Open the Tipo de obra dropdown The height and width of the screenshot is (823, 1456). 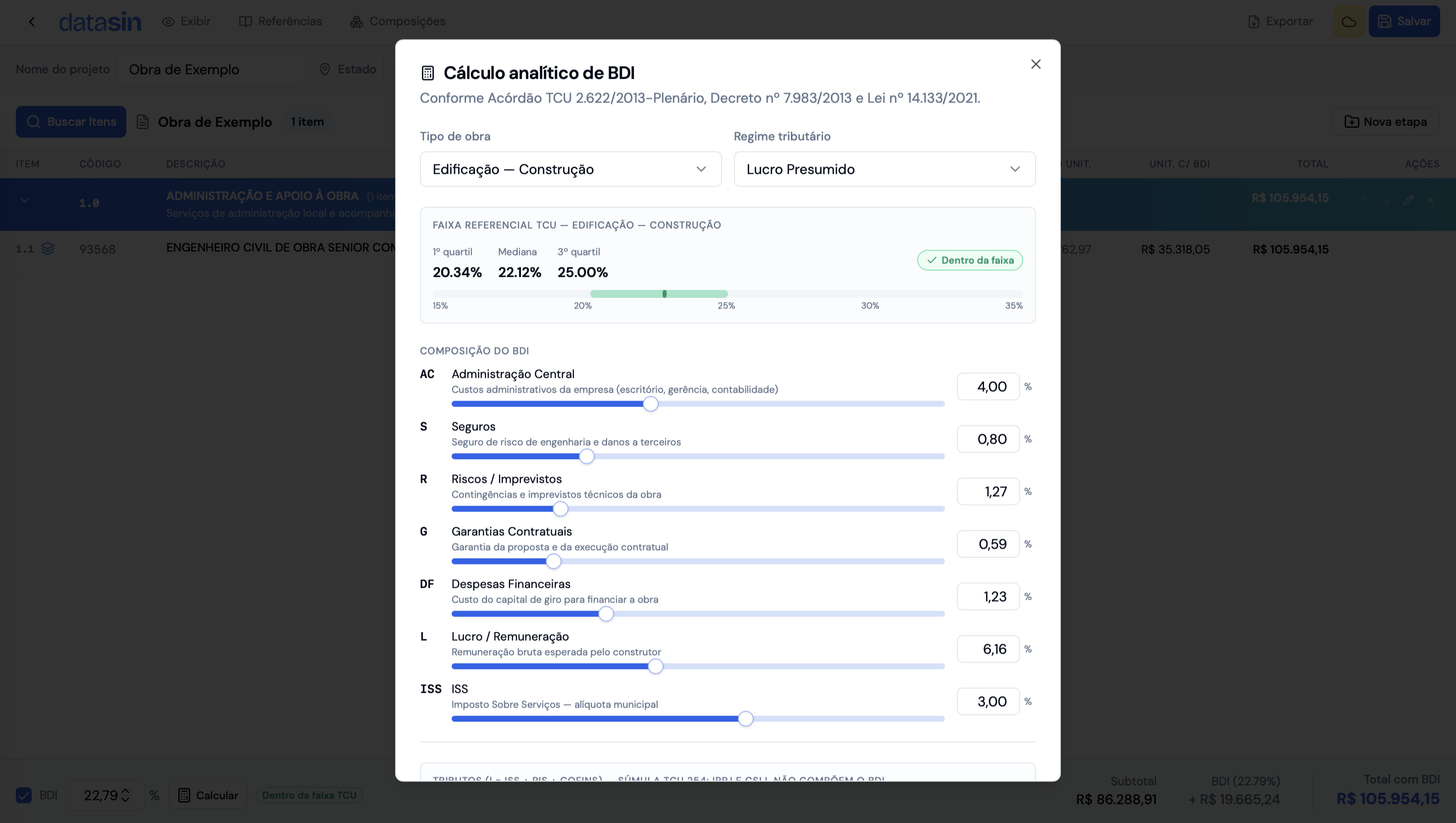(x=571, y=169)
